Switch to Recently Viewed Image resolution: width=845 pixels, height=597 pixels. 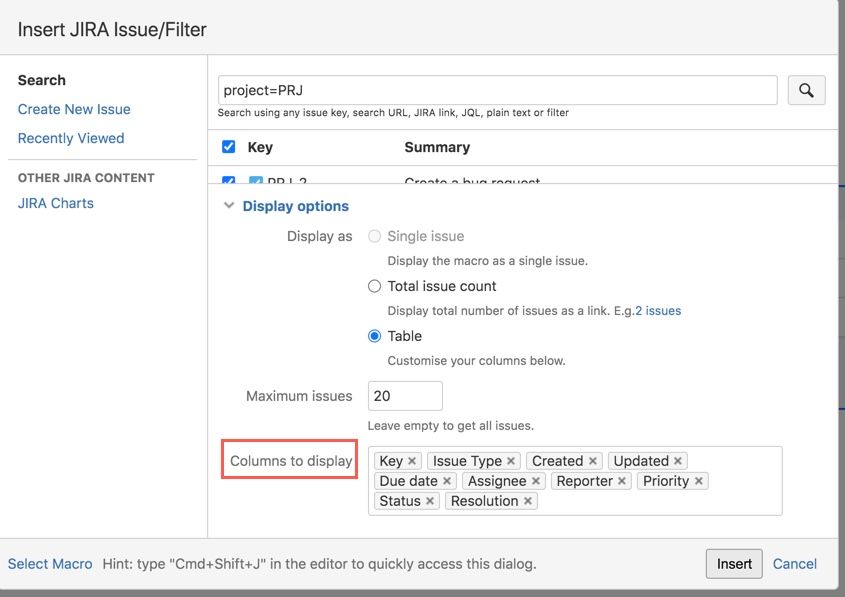click(71, 138)
